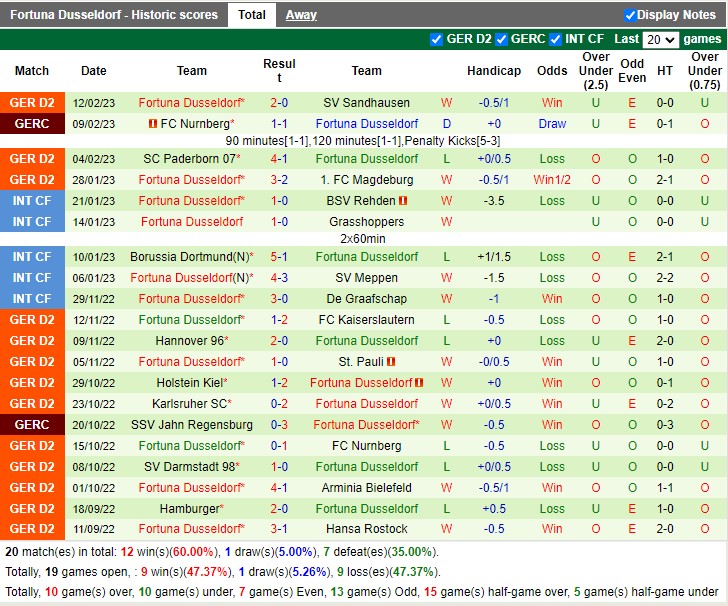
Task: Click the 2-2 half-time score
Action: pyautogui.click(x=664, y=278)
